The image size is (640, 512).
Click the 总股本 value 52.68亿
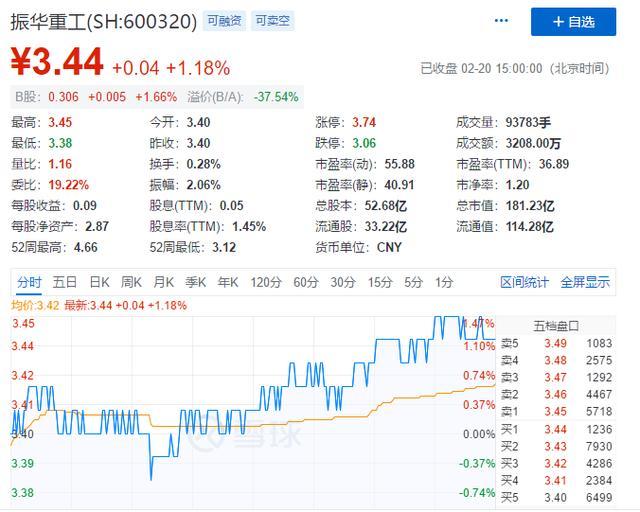386,205
